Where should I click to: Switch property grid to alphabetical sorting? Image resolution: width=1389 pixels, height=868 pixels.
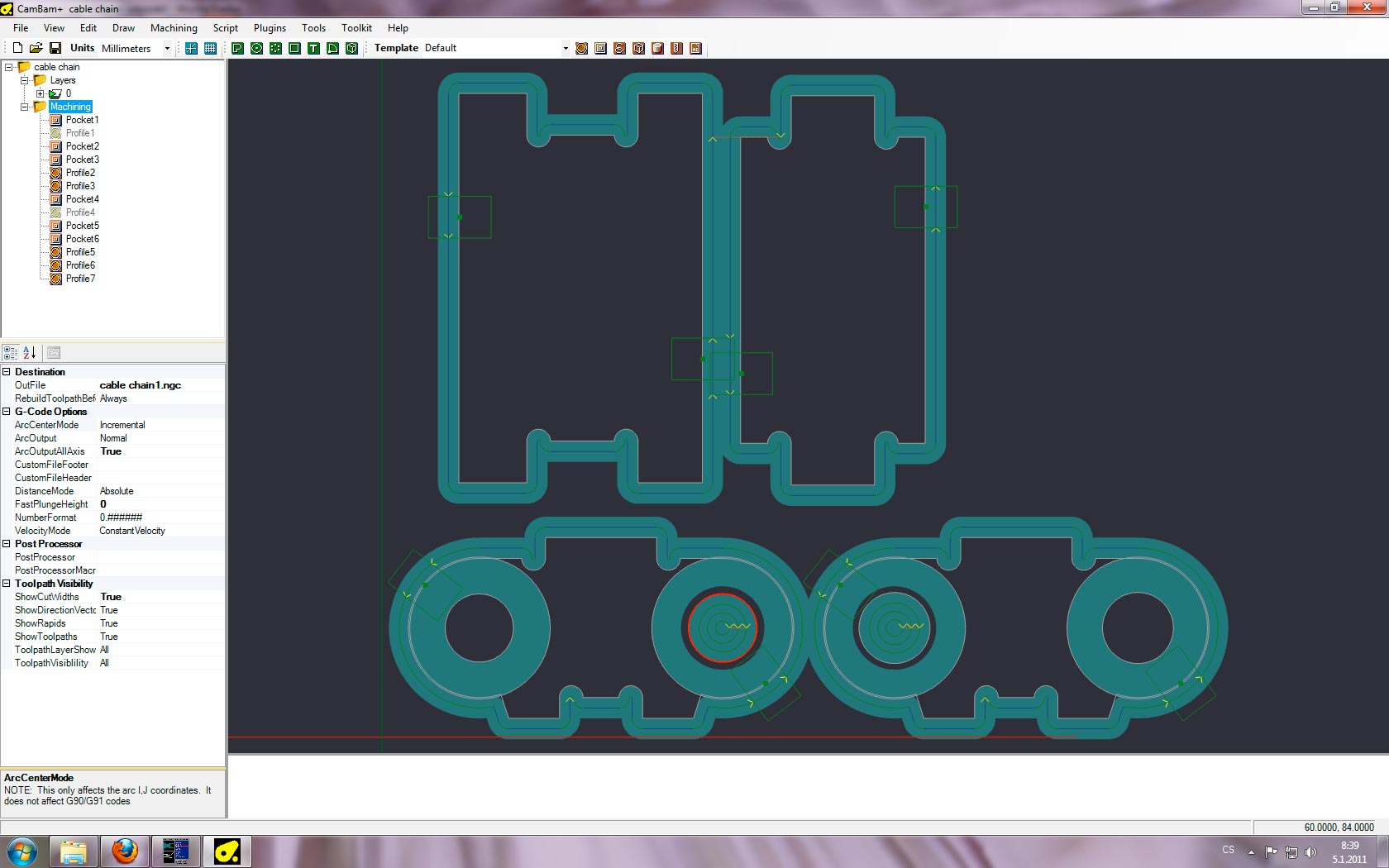pyautogui.click(x=29, y=353)
